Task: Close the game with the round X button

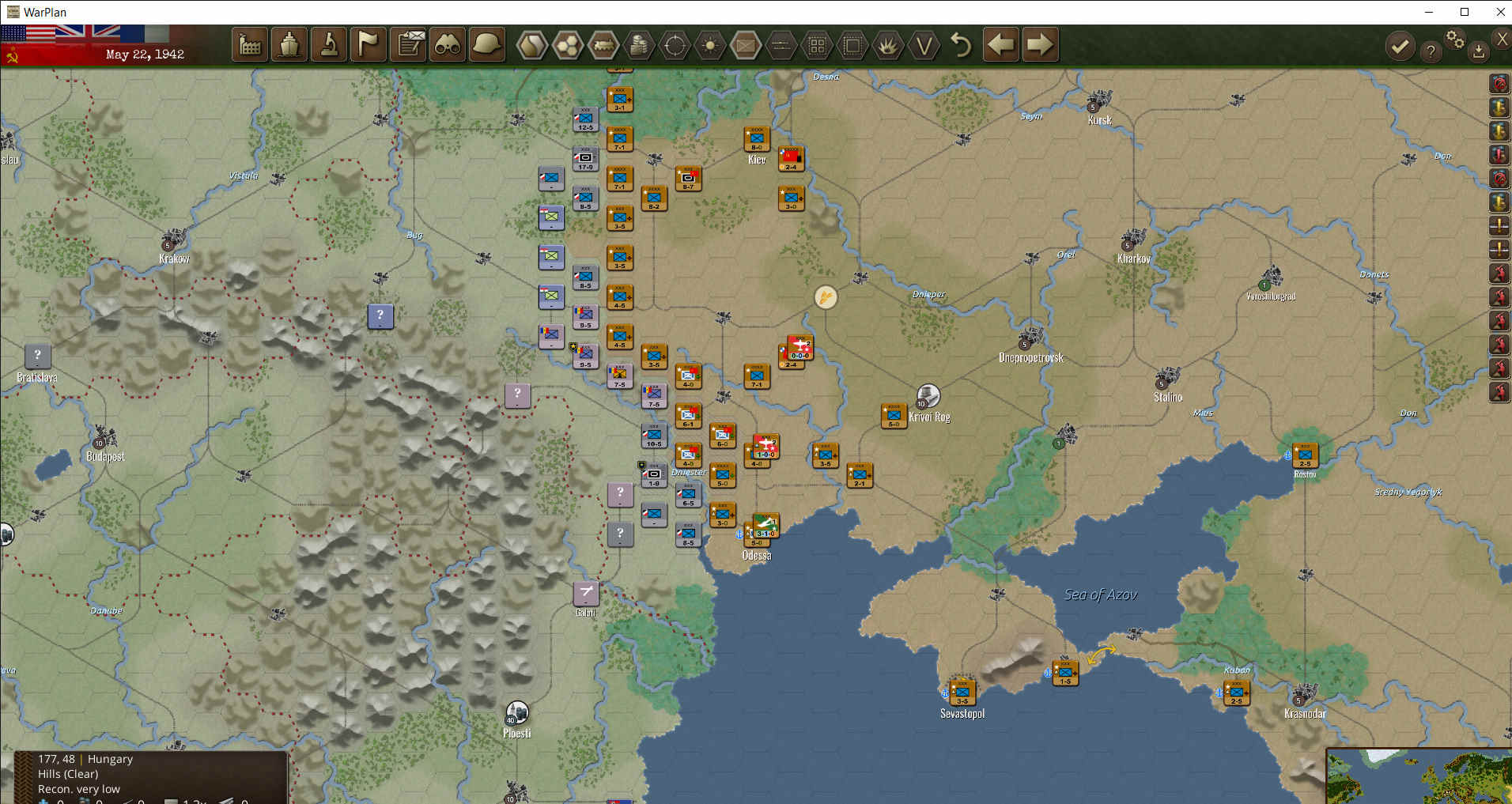Action: click(x=1502, y=39)
